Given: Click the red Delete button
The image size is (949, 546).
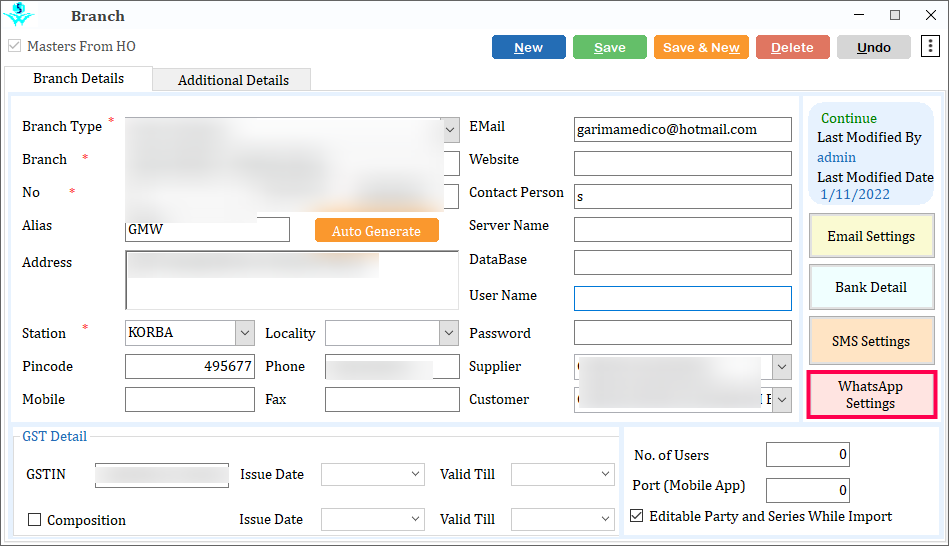Looking at the screenshot, I should [792, 47].
